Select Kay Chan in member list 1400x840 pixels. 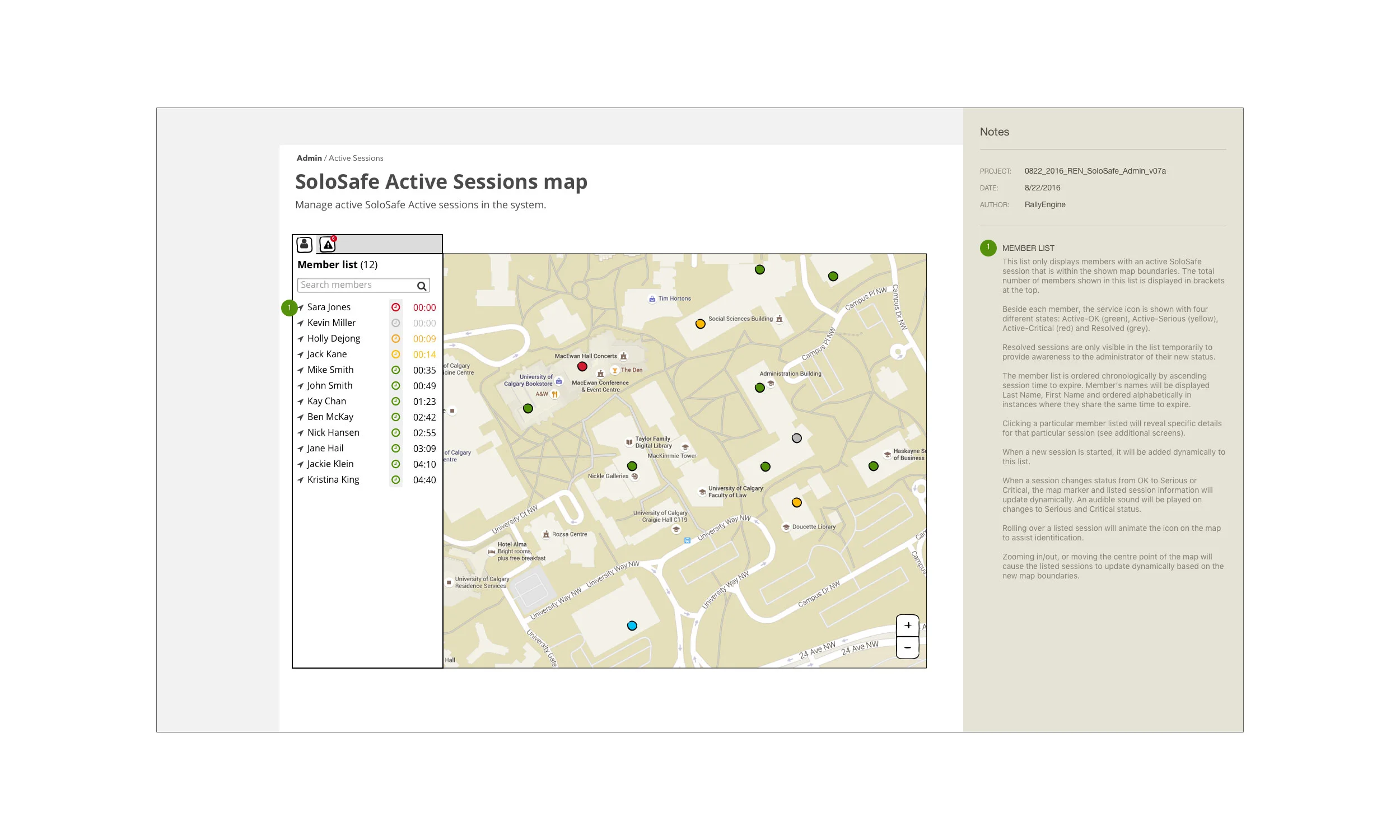(326, 402)
